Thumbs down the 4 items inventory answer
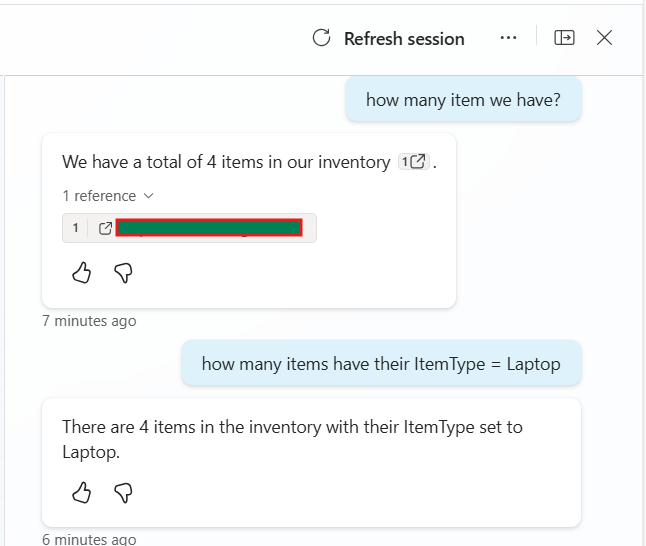 click(123, 273)
